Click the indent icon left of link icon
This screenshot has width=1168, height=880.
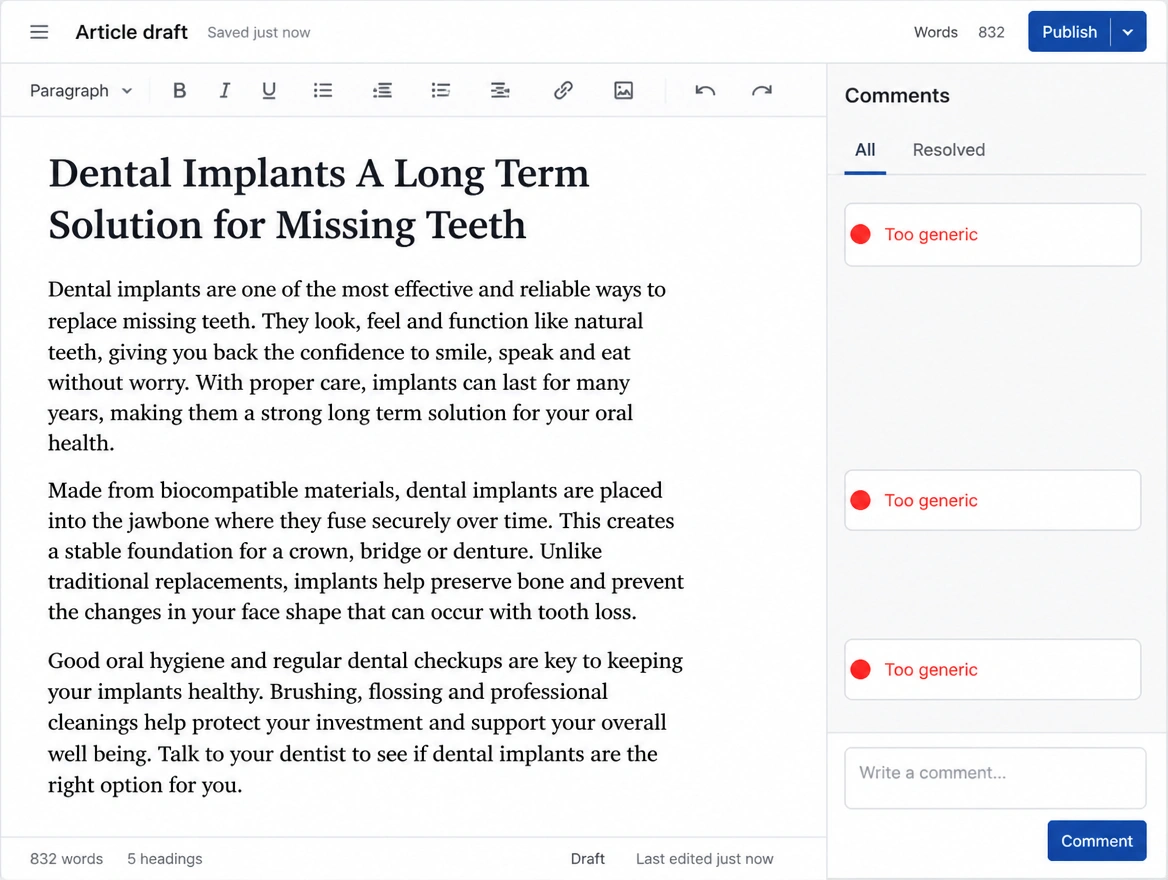point(500,91)
